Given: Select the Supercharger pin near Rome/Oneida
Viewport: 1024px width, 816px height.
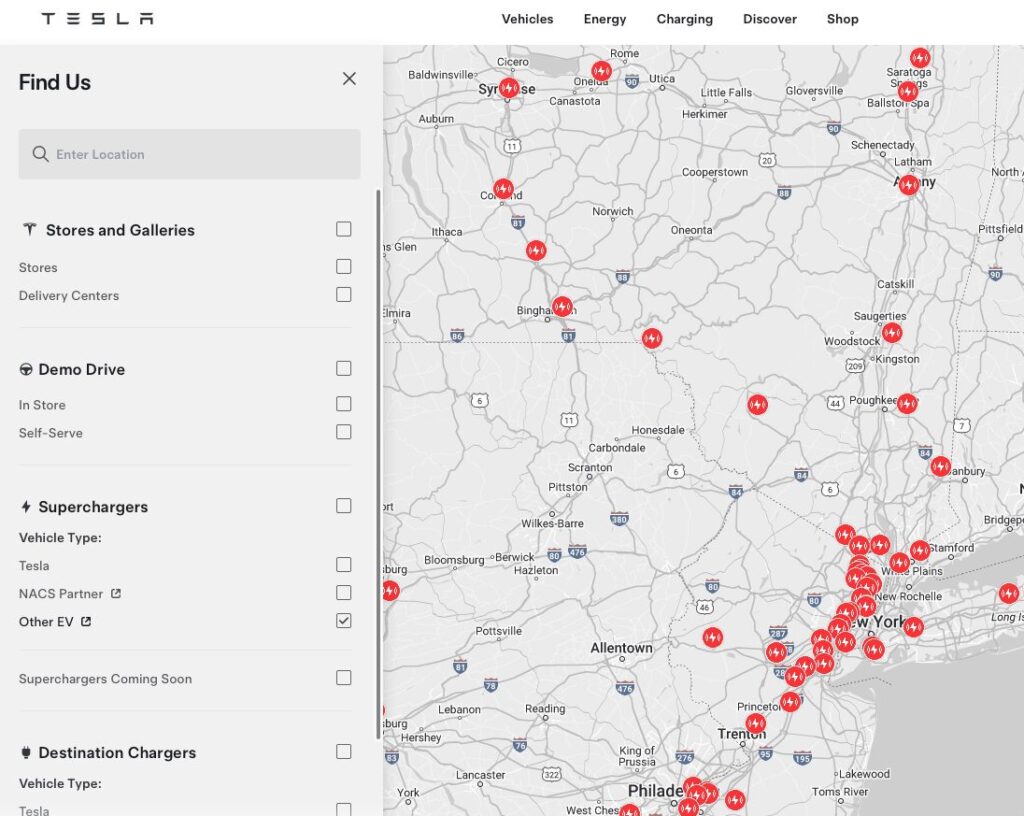Looking at the screenshot, I should [x=601, y=71].
